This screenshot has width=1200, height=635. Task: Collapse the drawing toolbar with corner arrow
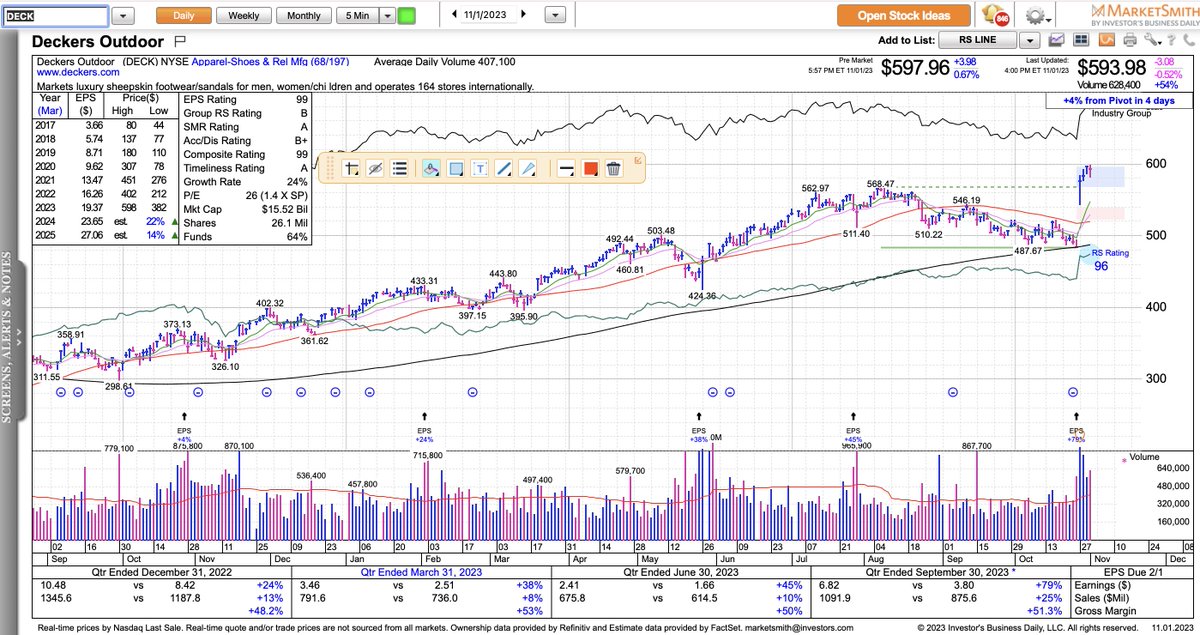coord(638,159)
